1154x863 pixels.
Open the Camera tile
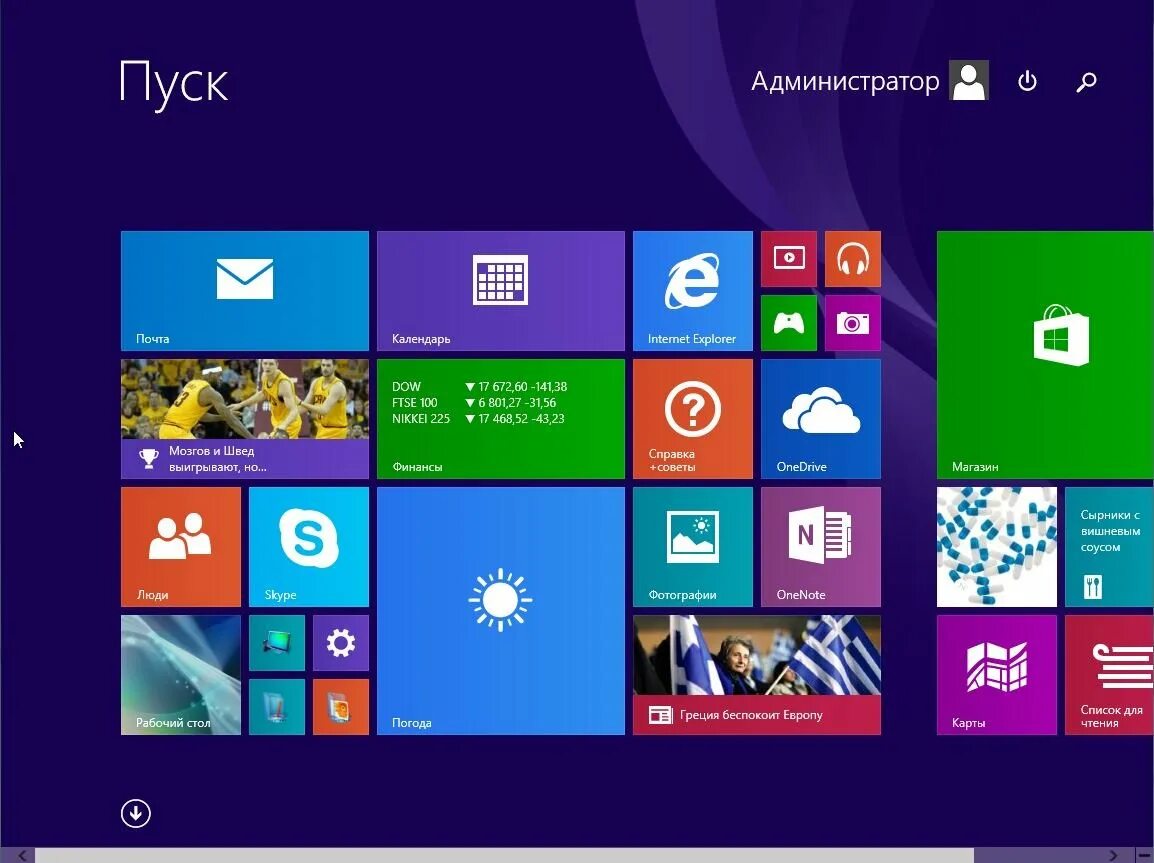853,323
